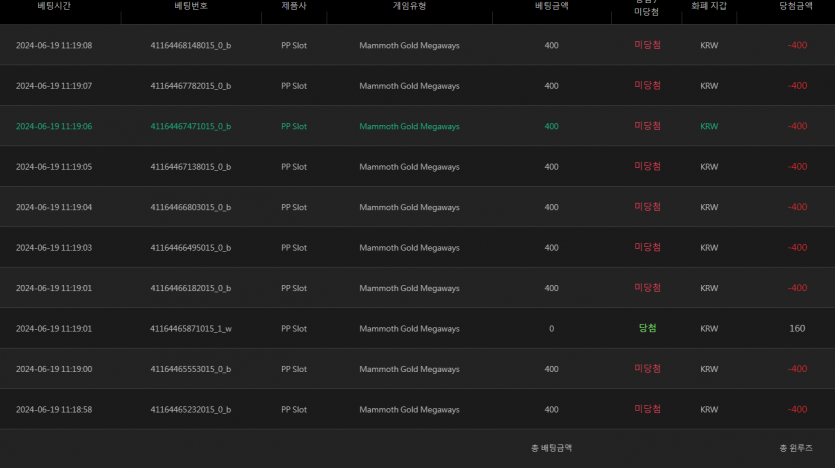This screenshot has height=468, width=835.
Task: Select bet number 41164467138015_0_b
Action: (x=191, y=167)
